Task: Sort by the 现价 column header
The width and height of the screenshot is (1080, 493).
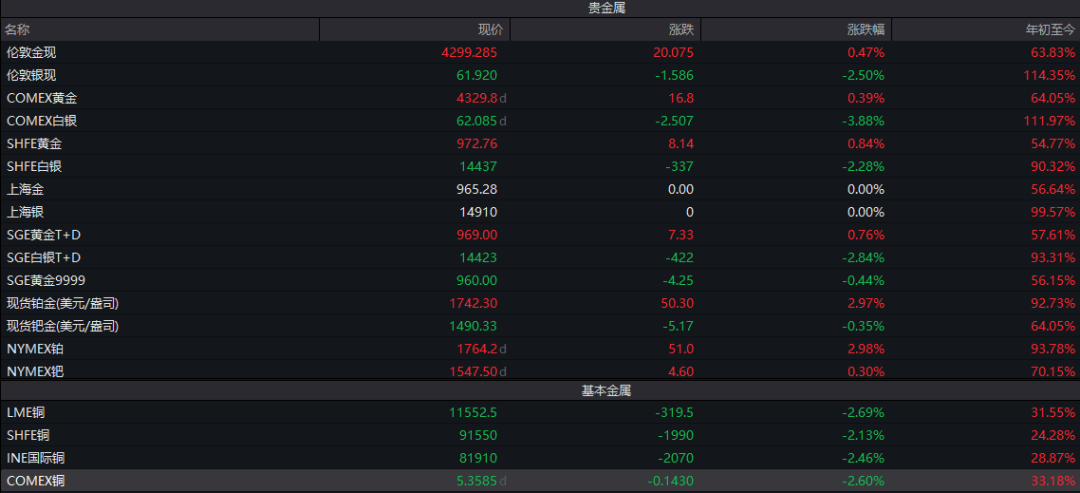Action: coord(491,30)
